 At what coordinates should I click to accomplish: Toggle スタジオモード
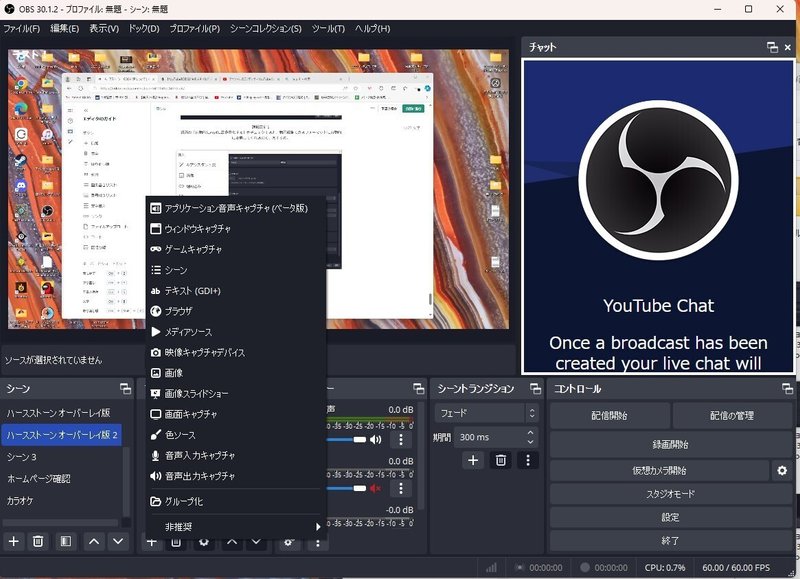[x=671, y=494]
